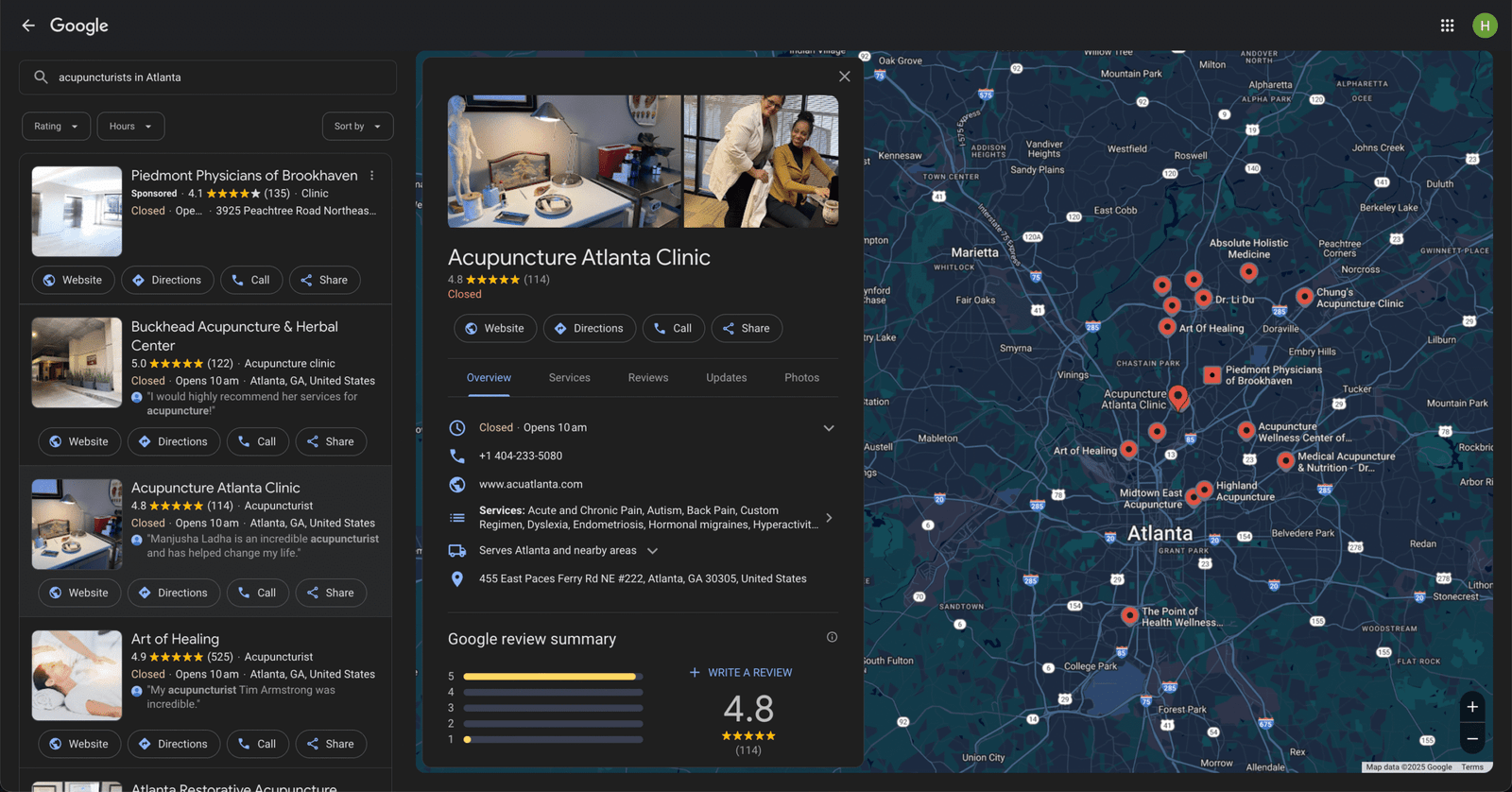
Task: Click the 4-star rating bar
Action: [553, 693]
